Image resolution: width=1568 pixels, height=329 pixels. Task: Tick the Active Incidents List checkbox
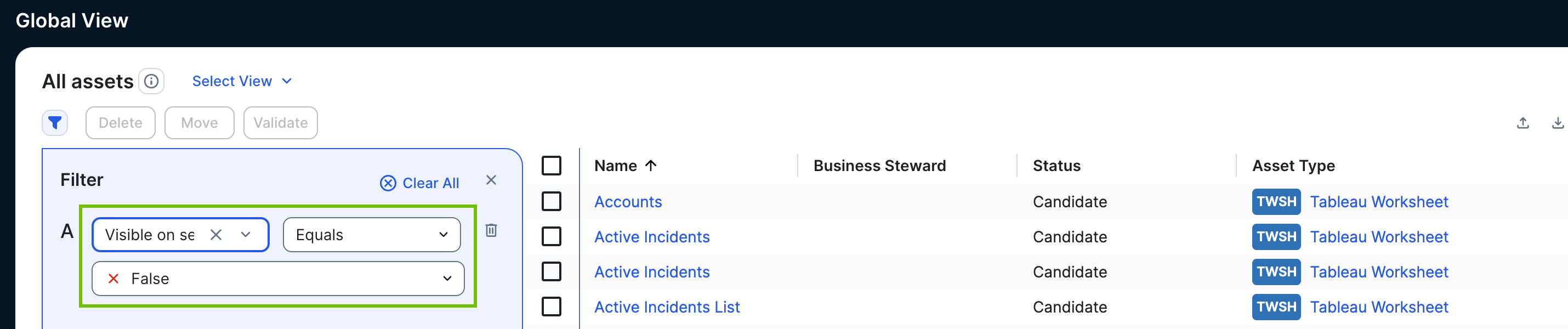coord(551,307)
